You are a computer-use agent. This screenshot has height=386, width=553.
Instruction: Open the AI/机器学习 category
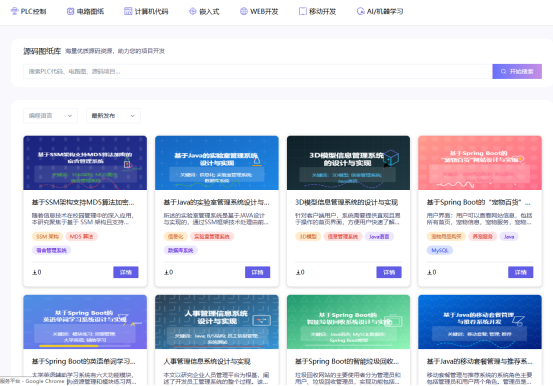point(380,11)
